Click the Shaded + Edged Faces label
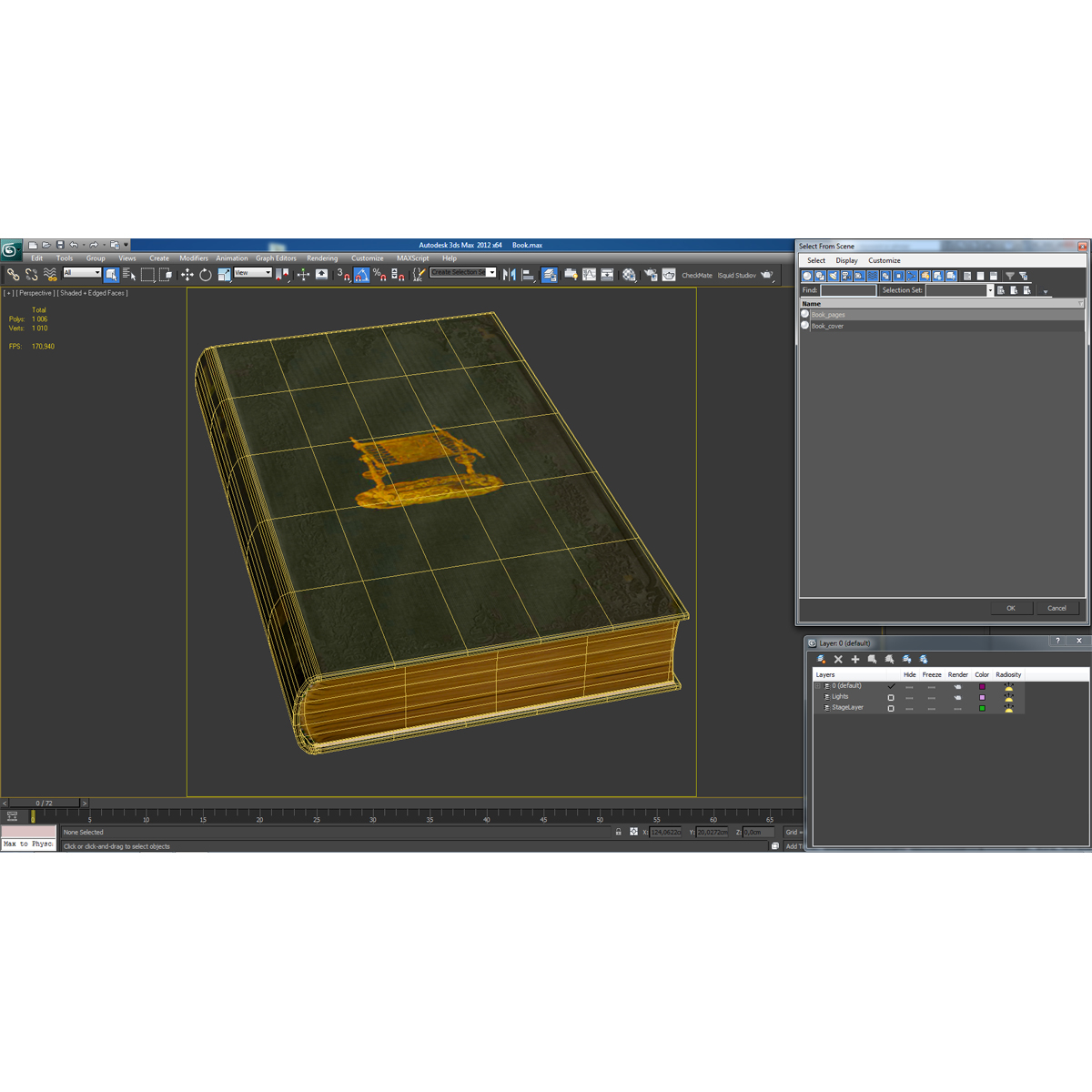This screenshot has width=1092, height=1092. [x=92, y=293]
